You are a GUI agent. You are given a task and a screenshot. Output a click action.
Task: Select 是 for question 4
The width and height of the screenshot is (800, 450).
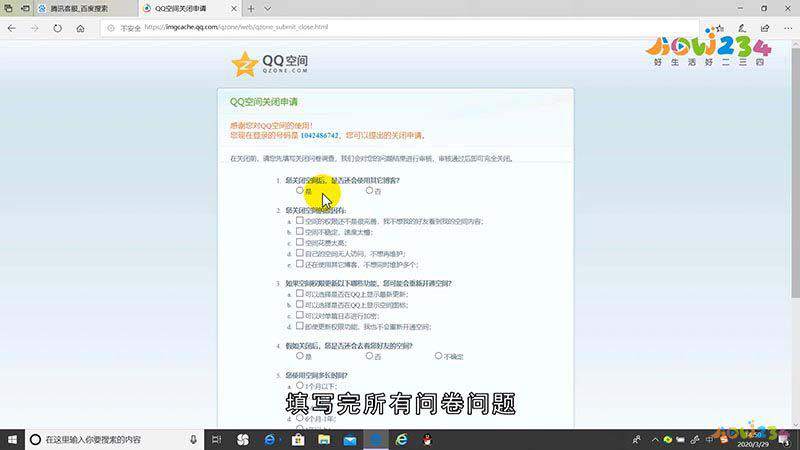[x=299, y=356]
